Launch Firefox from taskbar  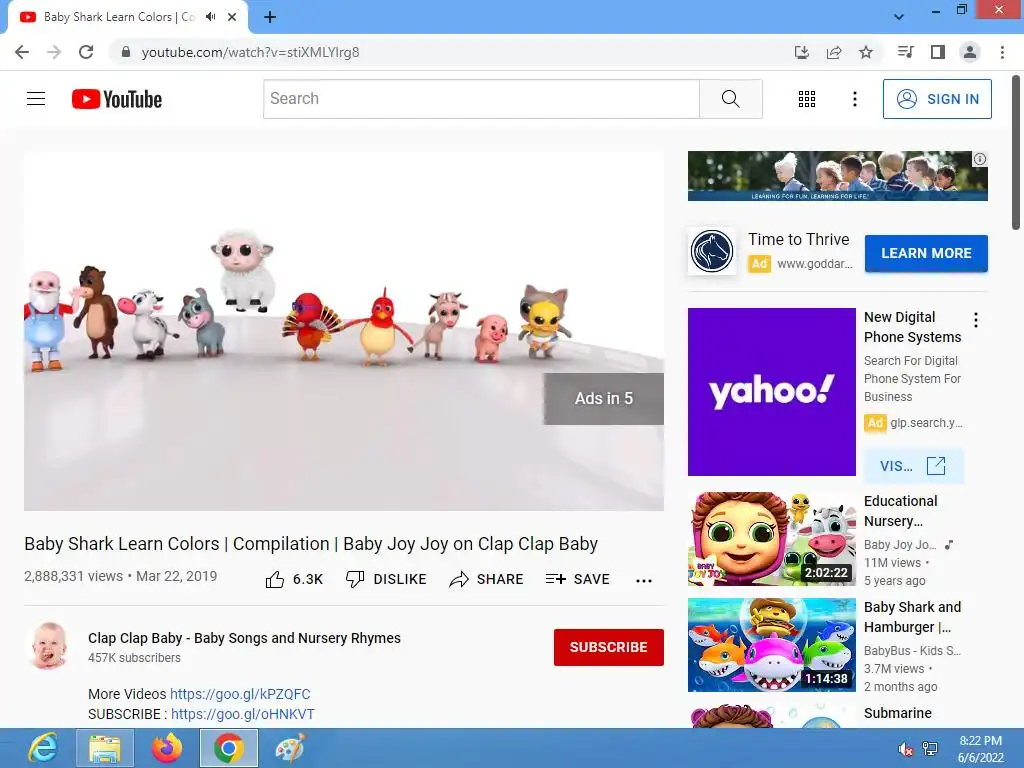point(167,748)
